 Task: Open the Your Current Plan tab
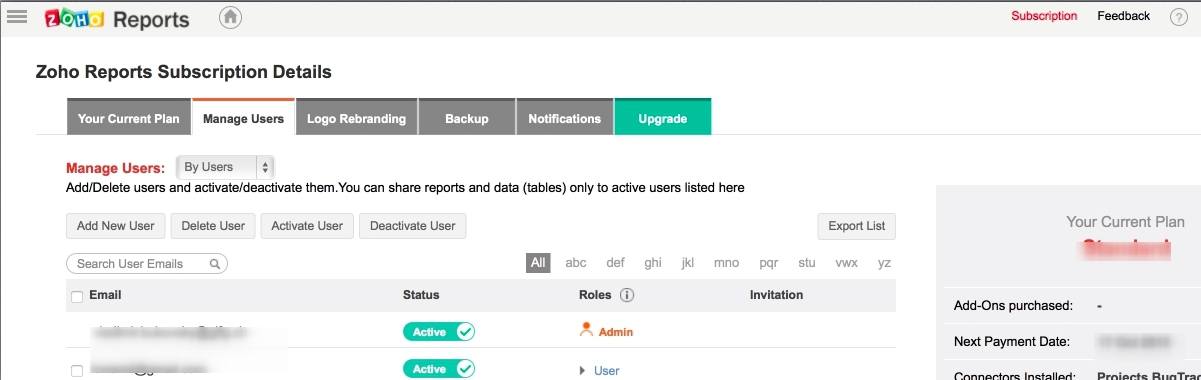(129, 118)
